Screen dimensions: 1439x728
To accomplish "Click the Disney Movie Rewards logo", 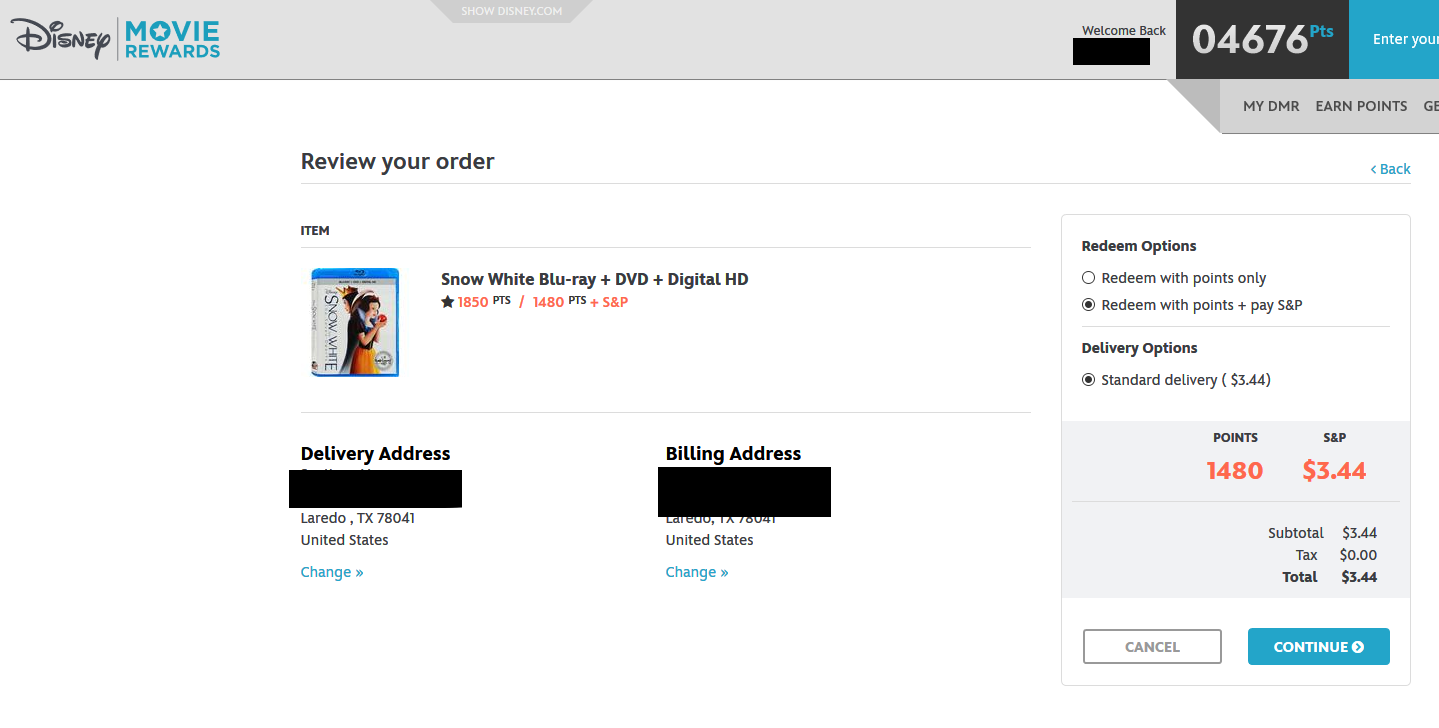I will coord(116,39).
